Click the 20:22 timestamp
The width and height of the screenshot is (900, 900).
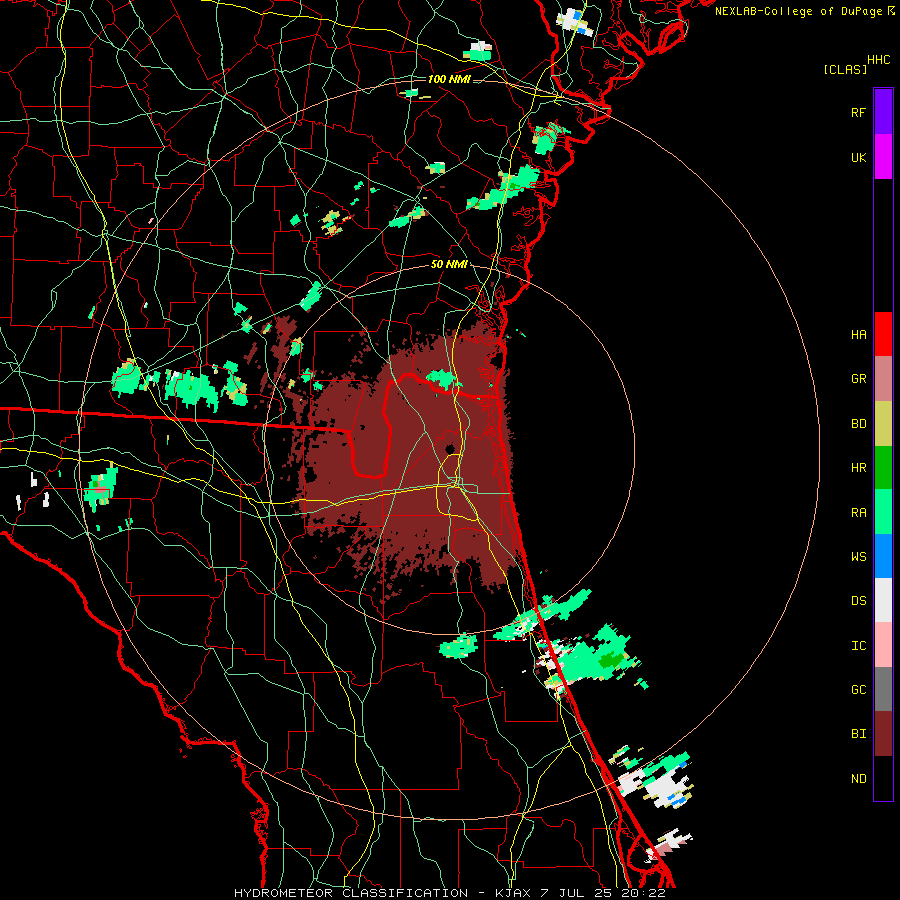[x=643, y=893]
